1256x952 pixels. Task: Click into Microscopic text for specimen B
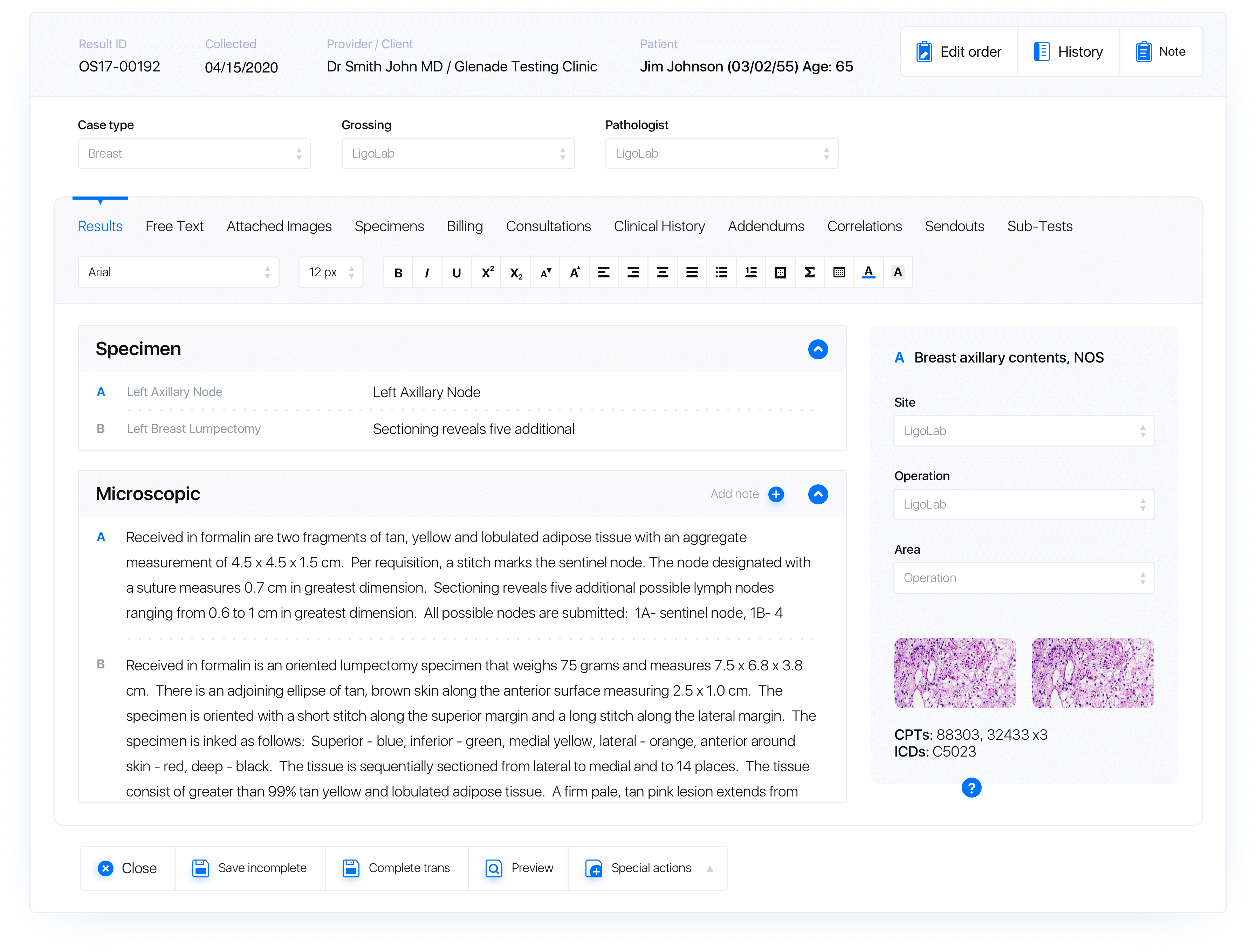[471, 728]
